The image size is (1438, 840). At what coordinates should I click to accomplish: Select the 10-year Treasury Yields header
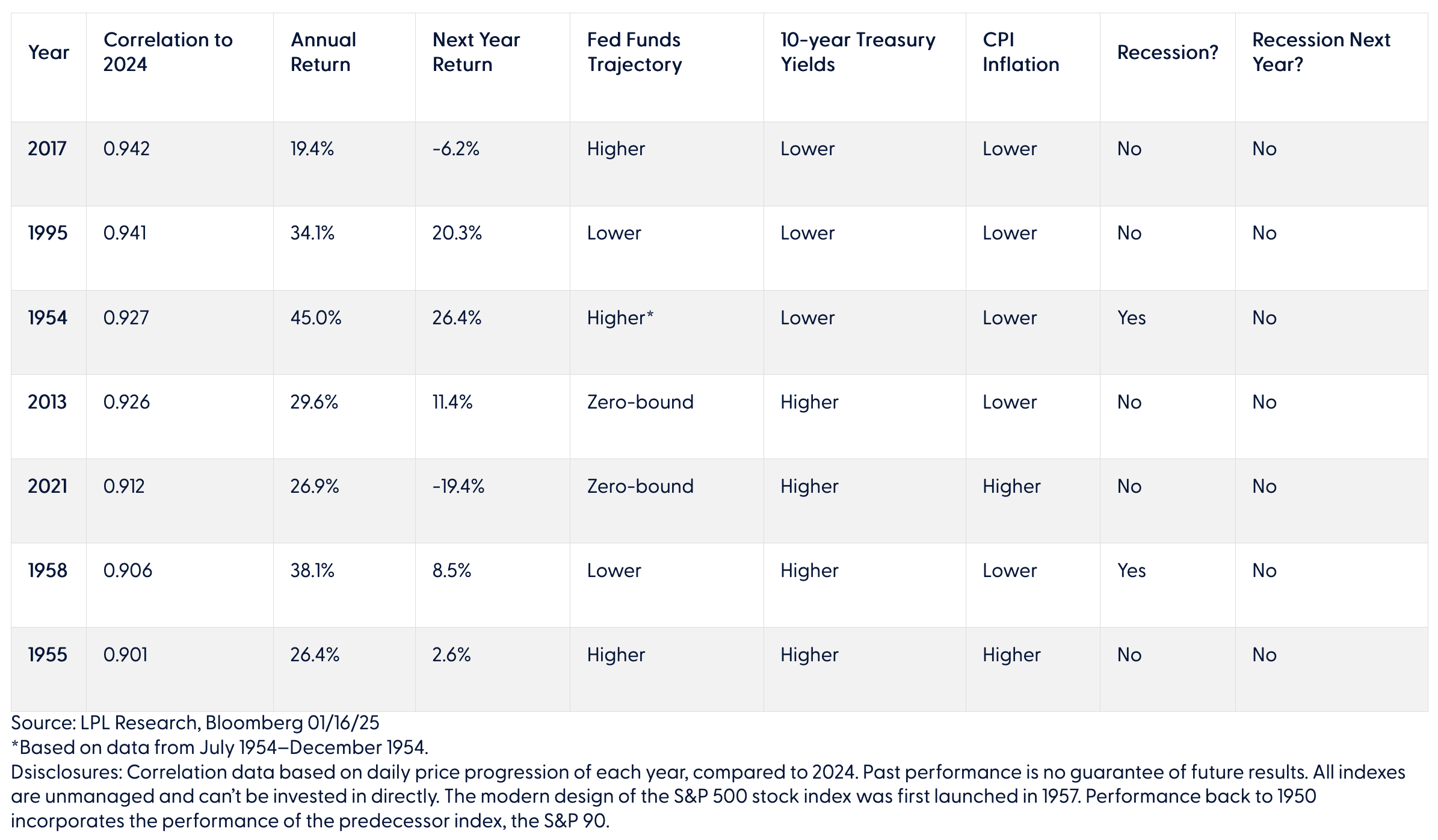857,52
